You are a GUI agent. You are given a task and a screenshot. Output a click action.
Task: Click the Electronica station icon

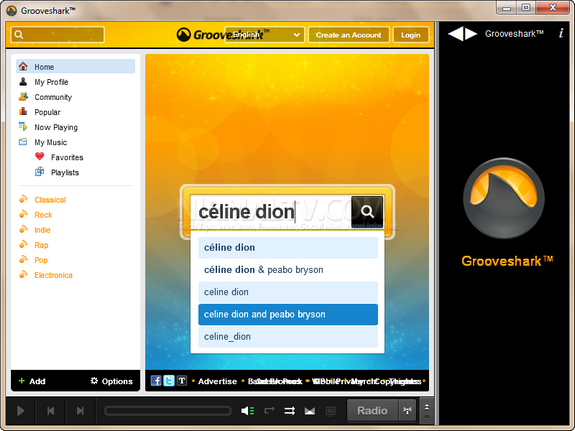pyautogui.click(x=23, y=274)
